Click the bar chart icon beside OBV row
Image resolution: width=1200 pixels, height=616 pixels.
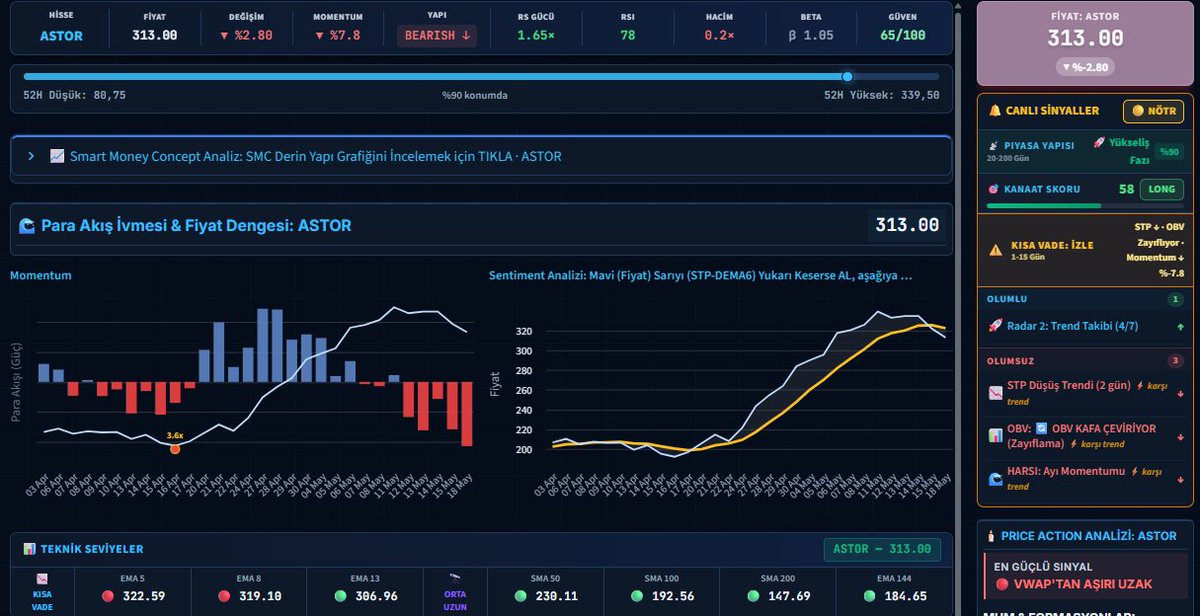click(995, 436)
